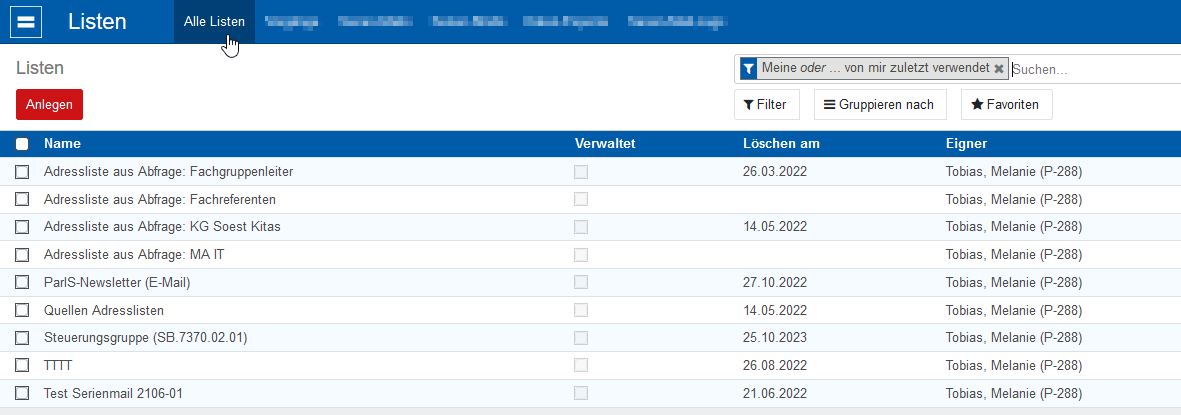Sort the table by Name column
The width and height of the screenshot is (1181, 415).
62,144
